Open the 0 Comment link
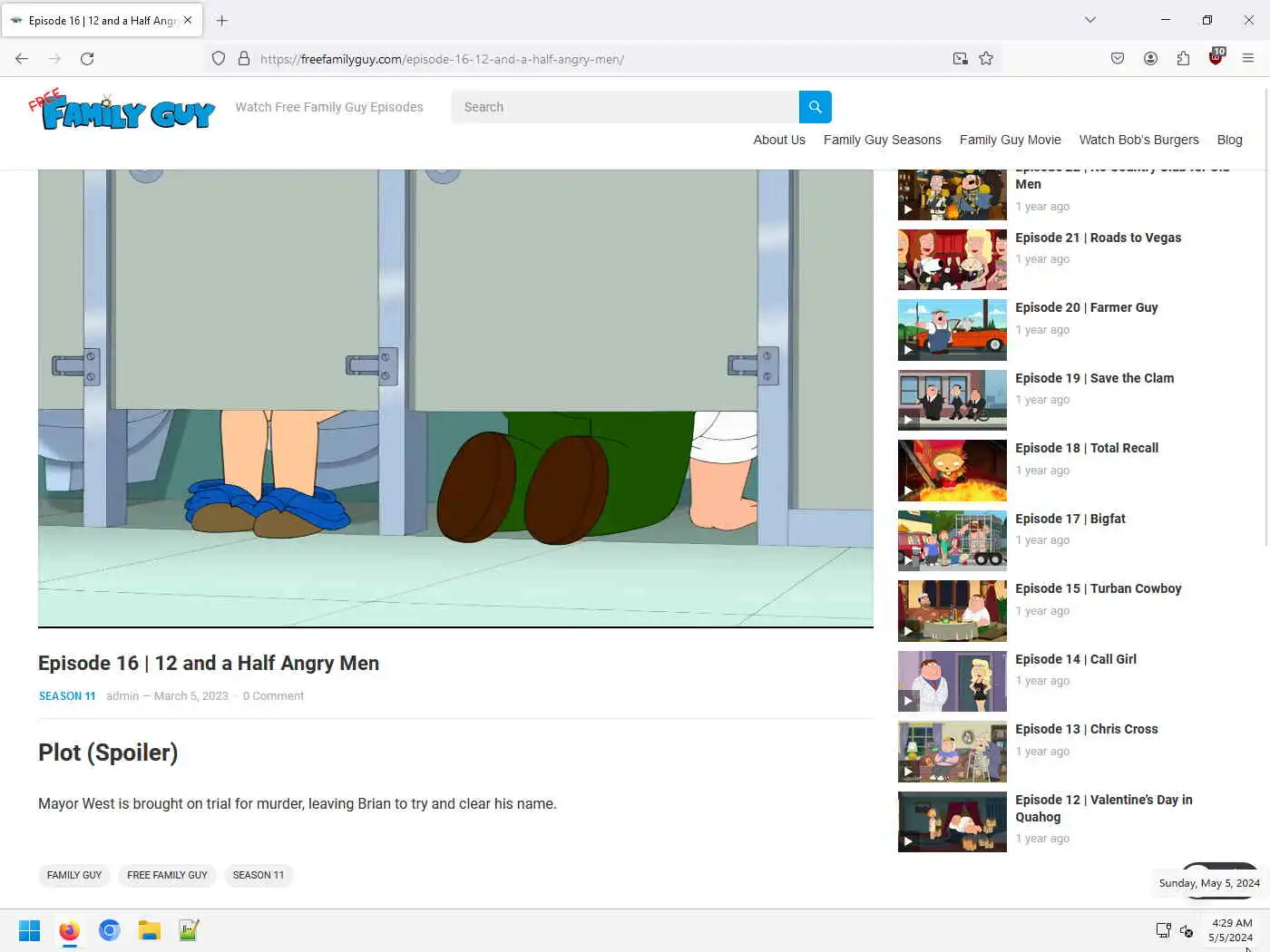Viewport: 1270px width, 952px height. 273,696
